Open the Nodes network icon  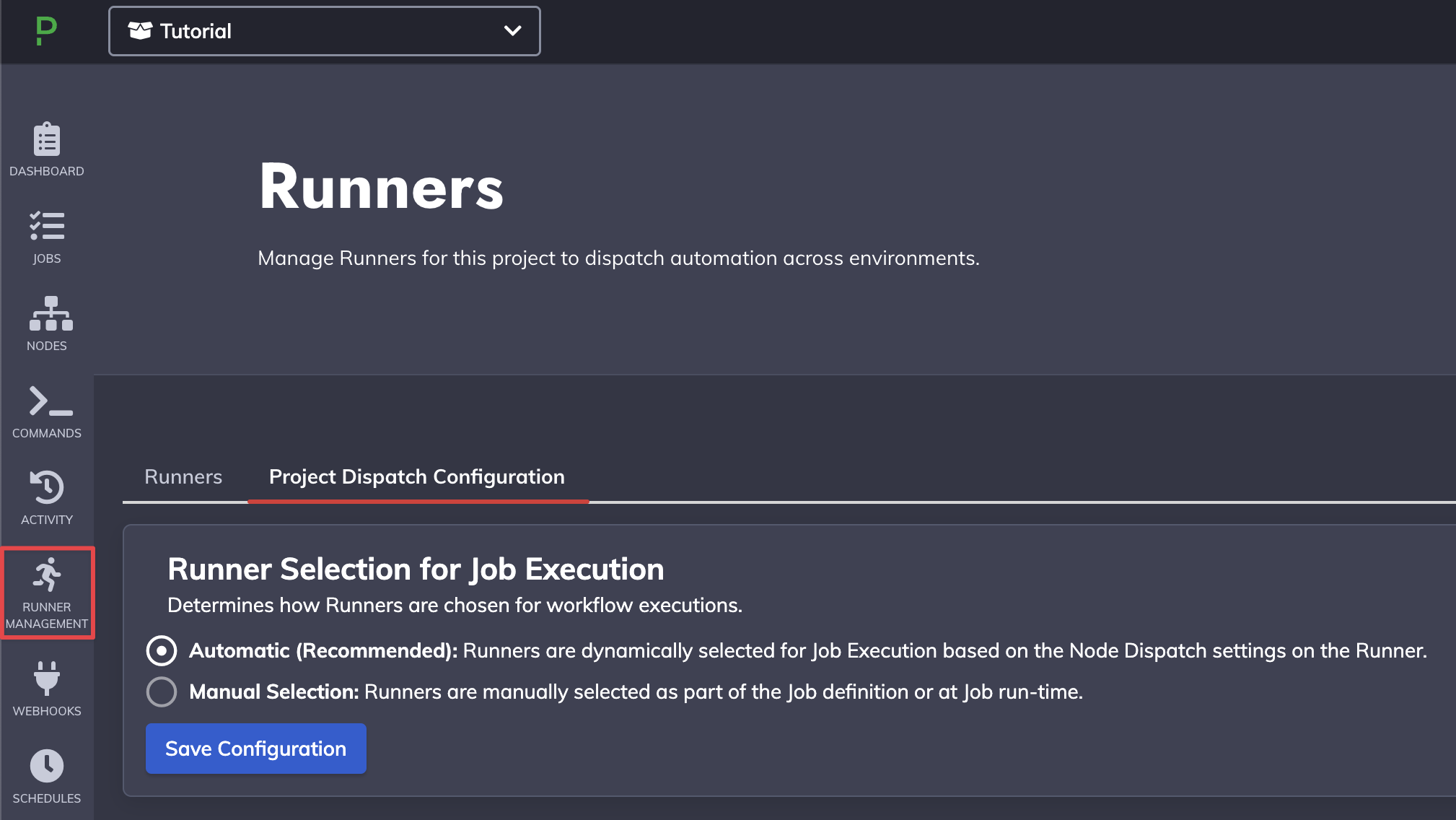pyautogui.click(x=51, y=313)
